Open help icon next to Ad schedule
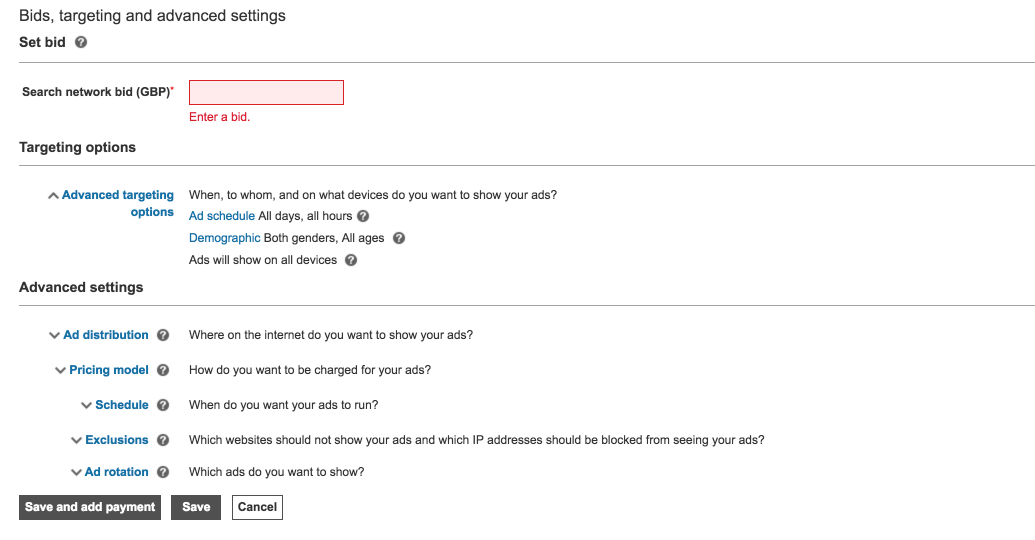The height and width of the screenshot is (540, 1035). tap(363, 216)
